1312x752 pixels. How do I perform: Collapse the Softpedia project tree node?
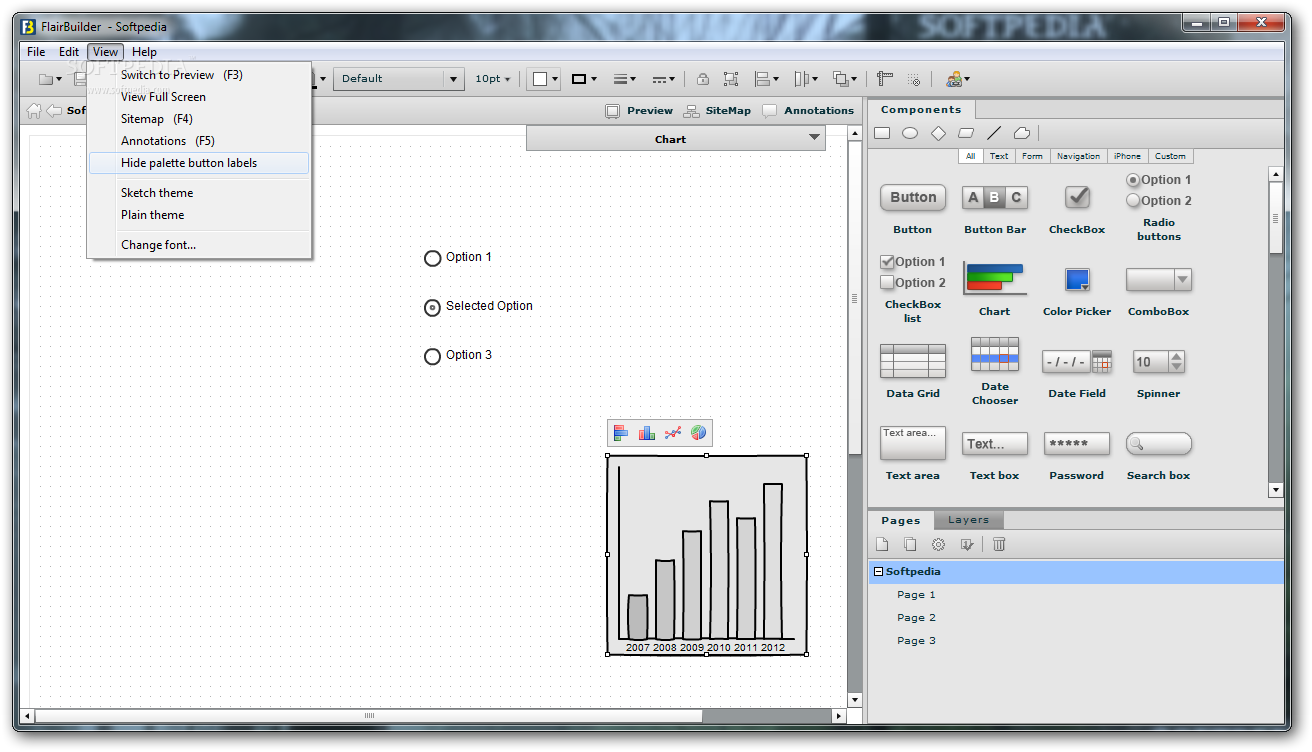point(878,572)
